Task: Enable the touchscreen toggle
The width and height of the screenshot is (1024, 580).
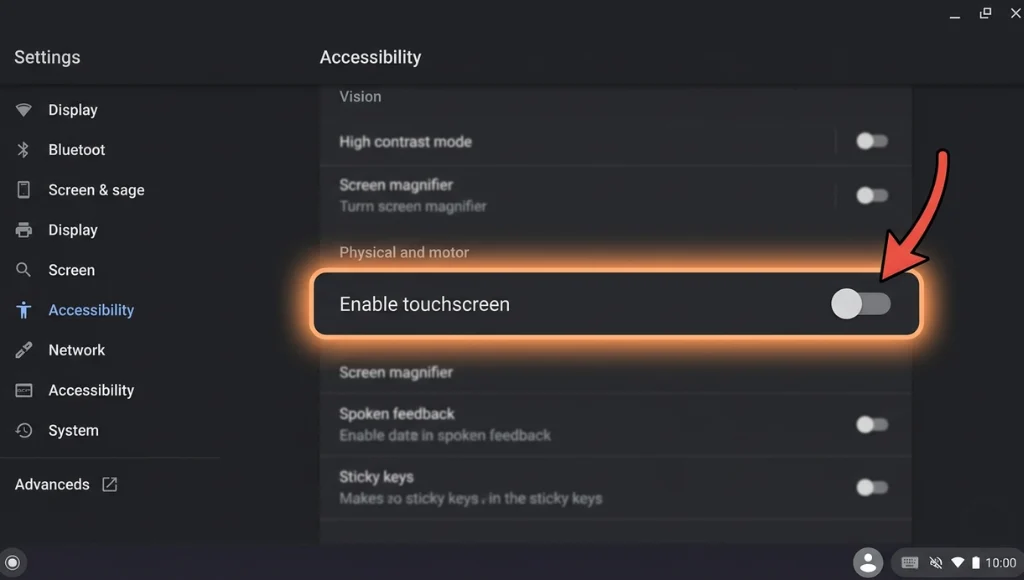Action: click(x=861, y=303)
